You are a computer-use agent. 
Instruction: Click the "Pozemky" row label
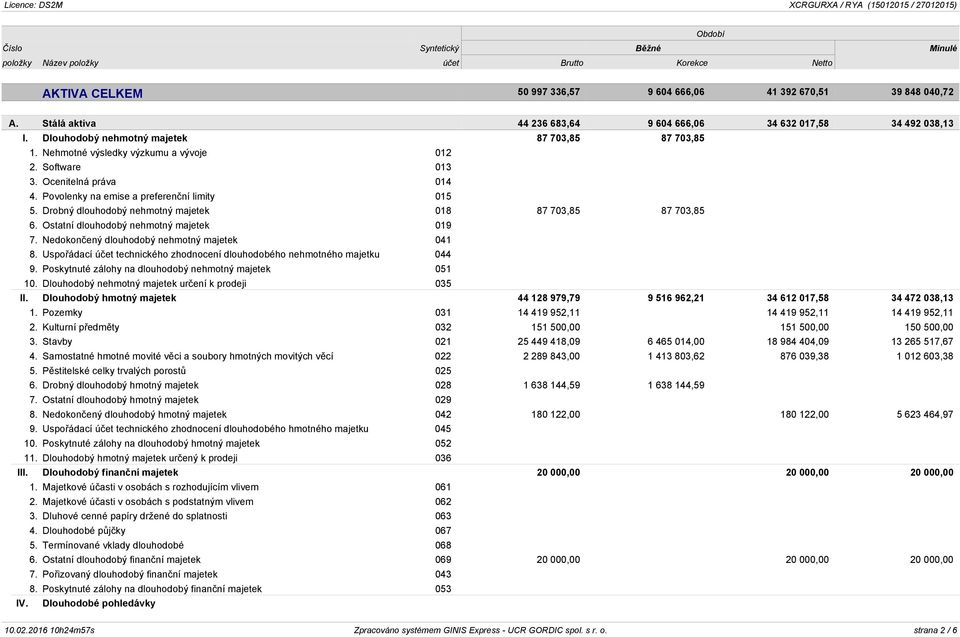point(62,313)
